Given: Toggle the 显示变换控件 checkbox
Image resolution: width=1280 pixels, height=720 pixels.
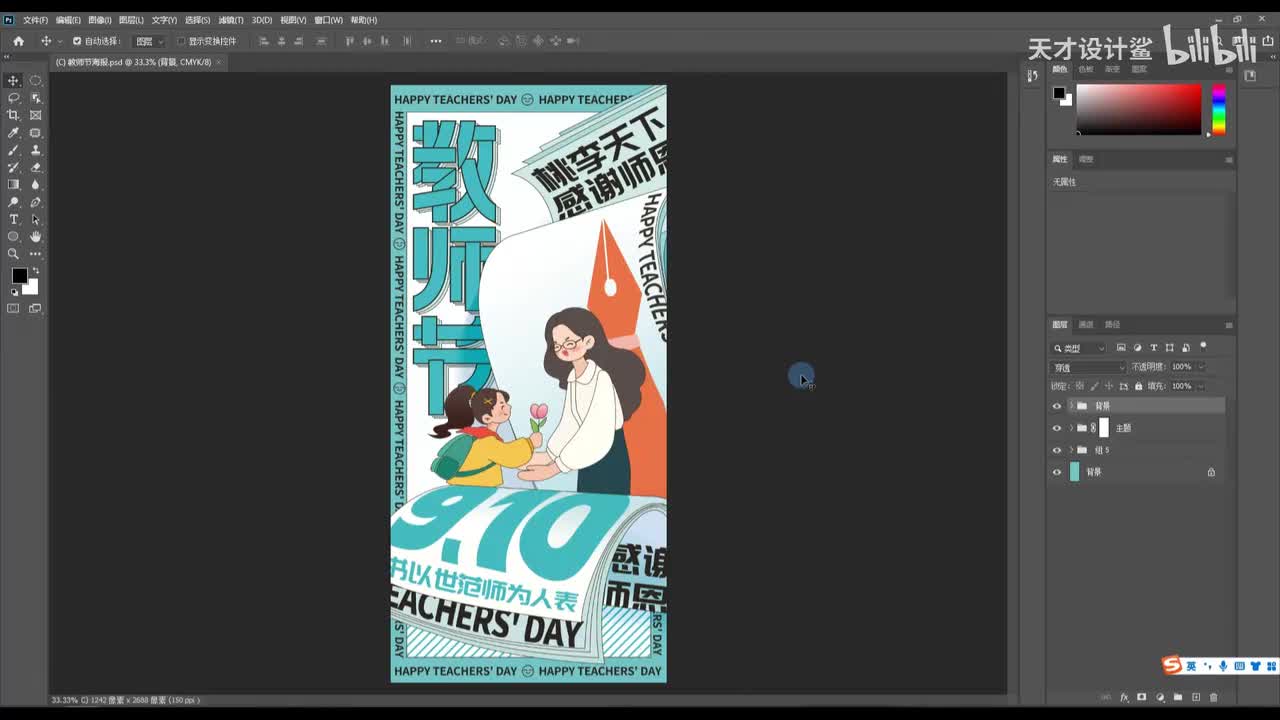Looking at the screenshot, I should (x=181, y=41).
